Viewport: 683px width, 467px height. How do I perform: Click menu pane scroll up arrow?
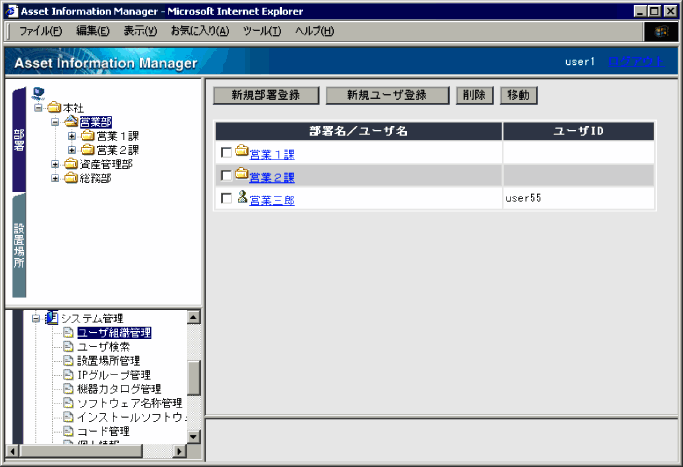point(194,317)
